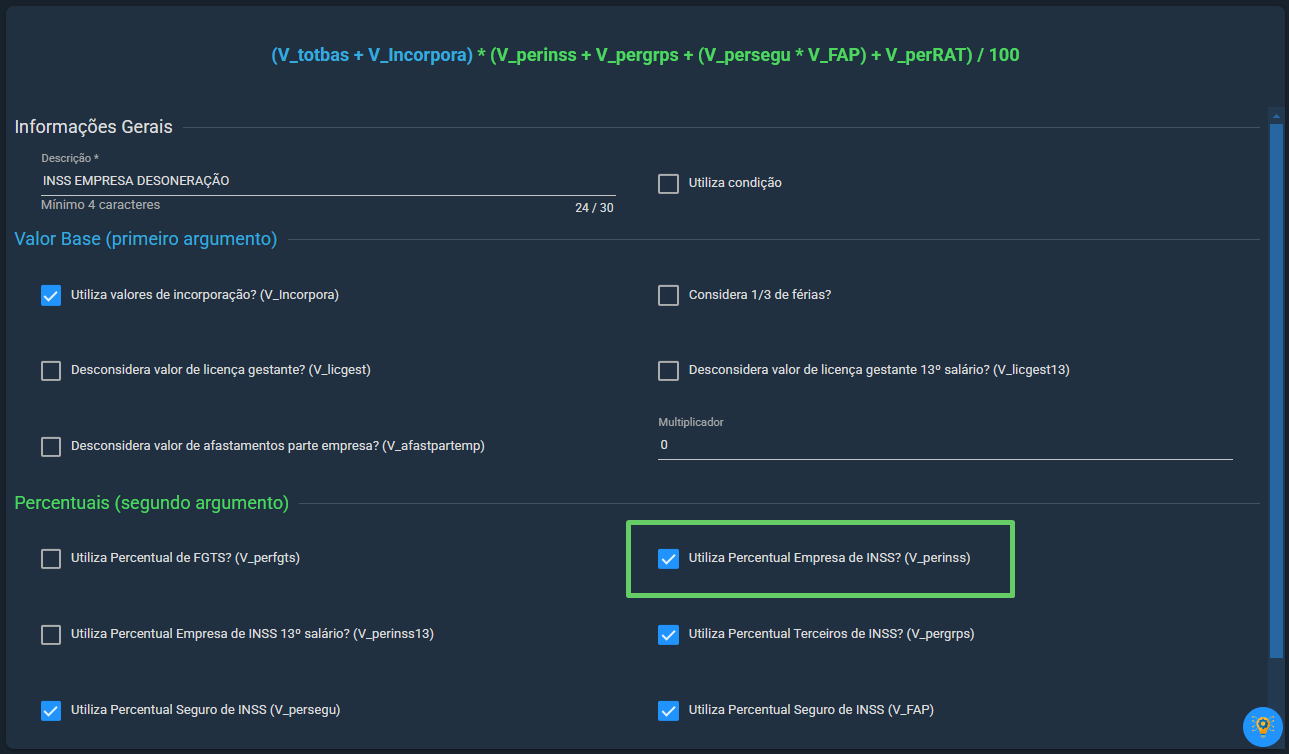Click the formula text at the top

click(x=645, y=56)
